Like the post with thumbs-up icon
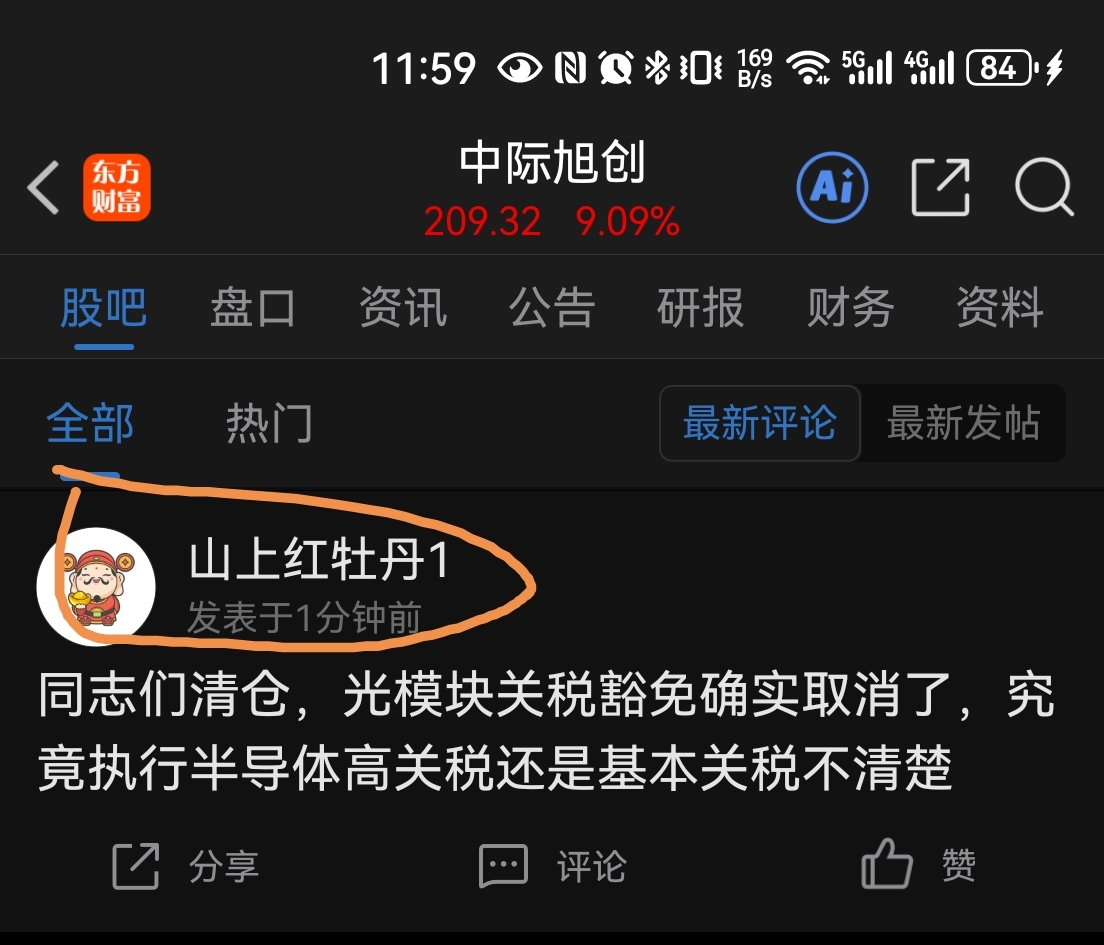 tap(887, 864)
